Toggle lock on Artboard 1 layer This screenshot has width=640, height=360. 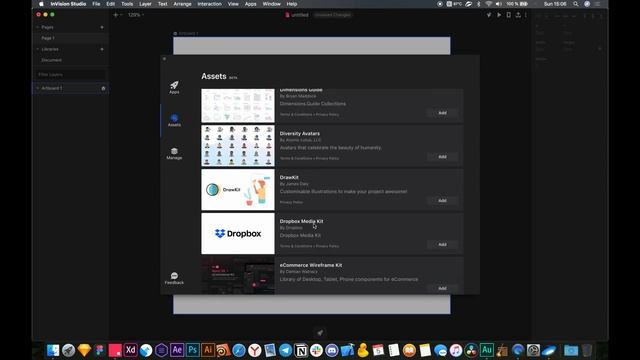[103, 88]
